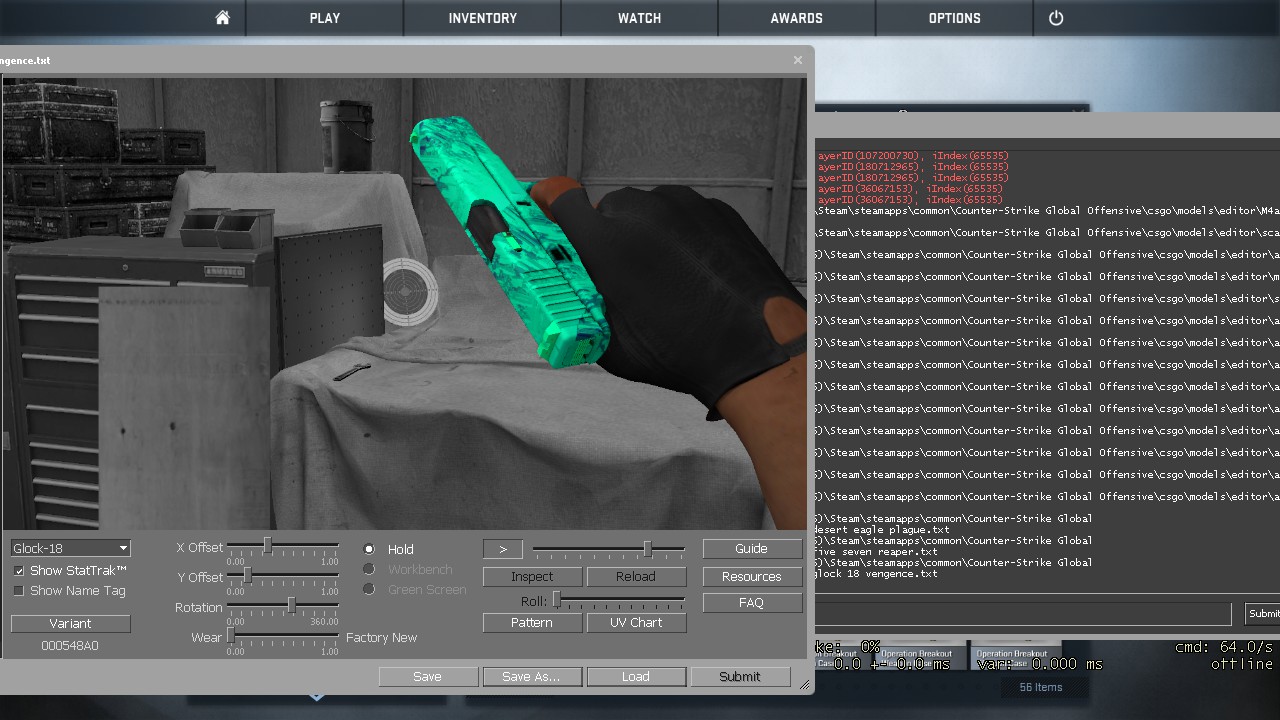Expand the Glock-18 weapon dropdown
1280x720 pixels.
70,548
